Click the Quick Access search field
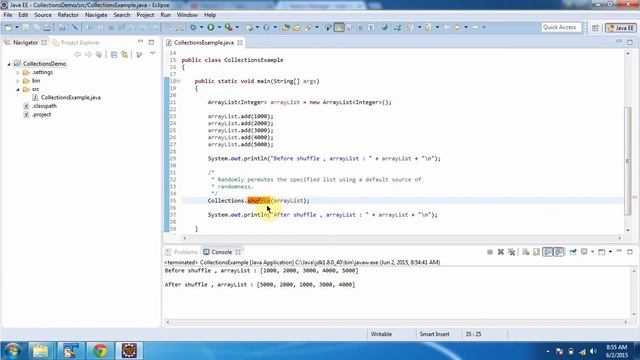 point(560,27)
